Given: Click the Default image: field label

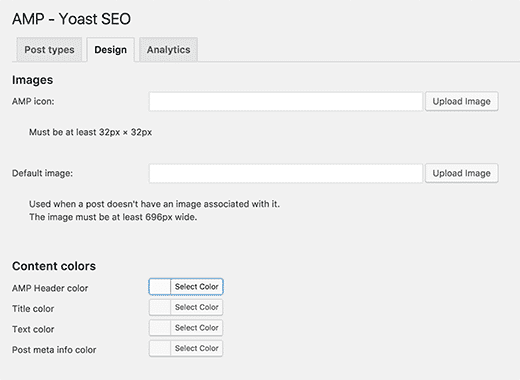Looking at the screenshot, I should click(42, 173).
